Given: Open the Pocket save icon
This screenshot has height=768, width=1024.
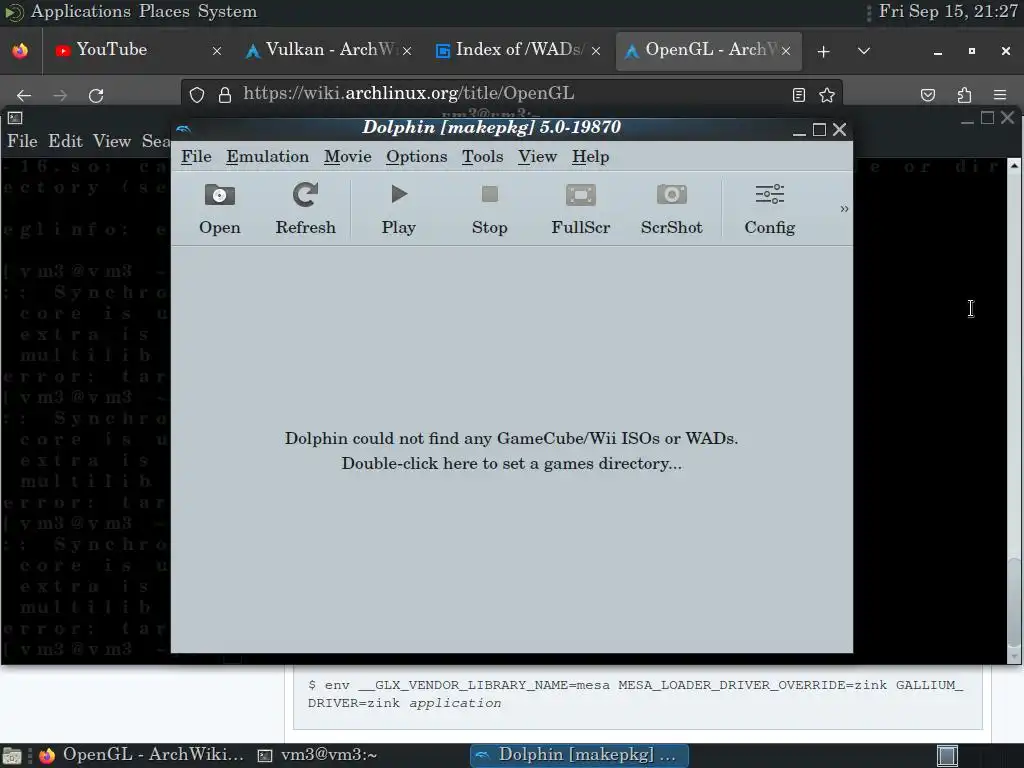Looking at the screenshot, I should tap(927, 95).
